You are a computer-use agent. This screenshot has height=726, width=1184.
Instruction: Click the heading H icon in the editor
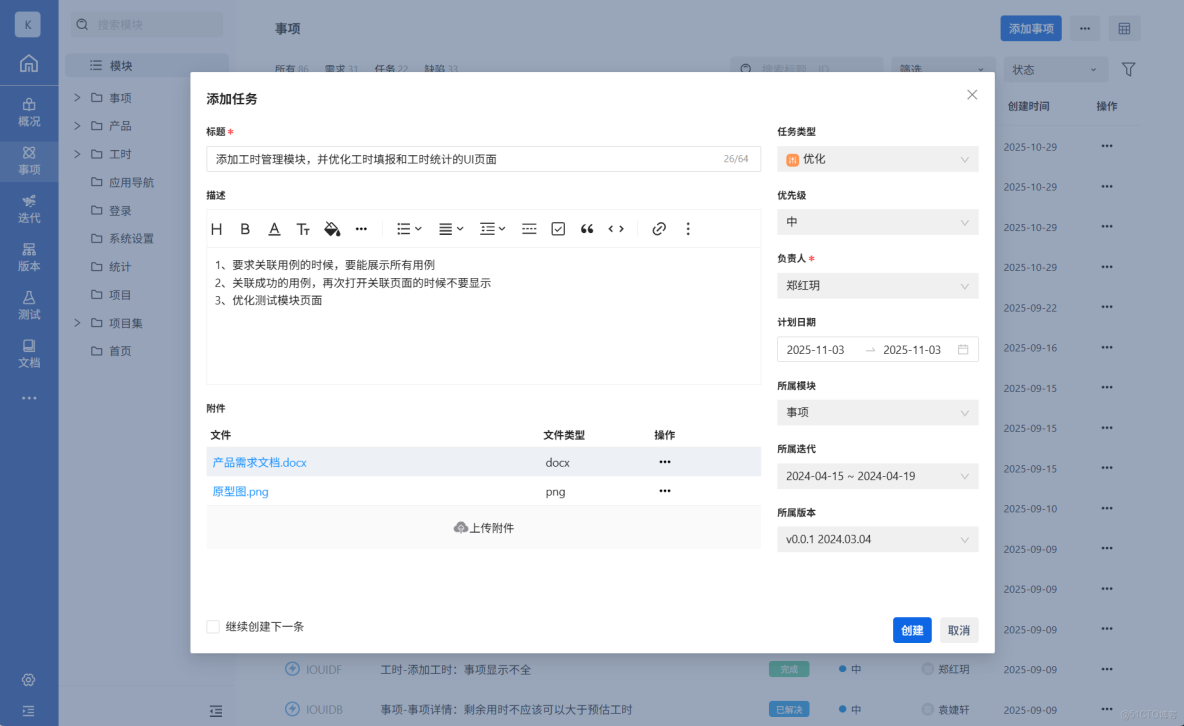point(216,228)
